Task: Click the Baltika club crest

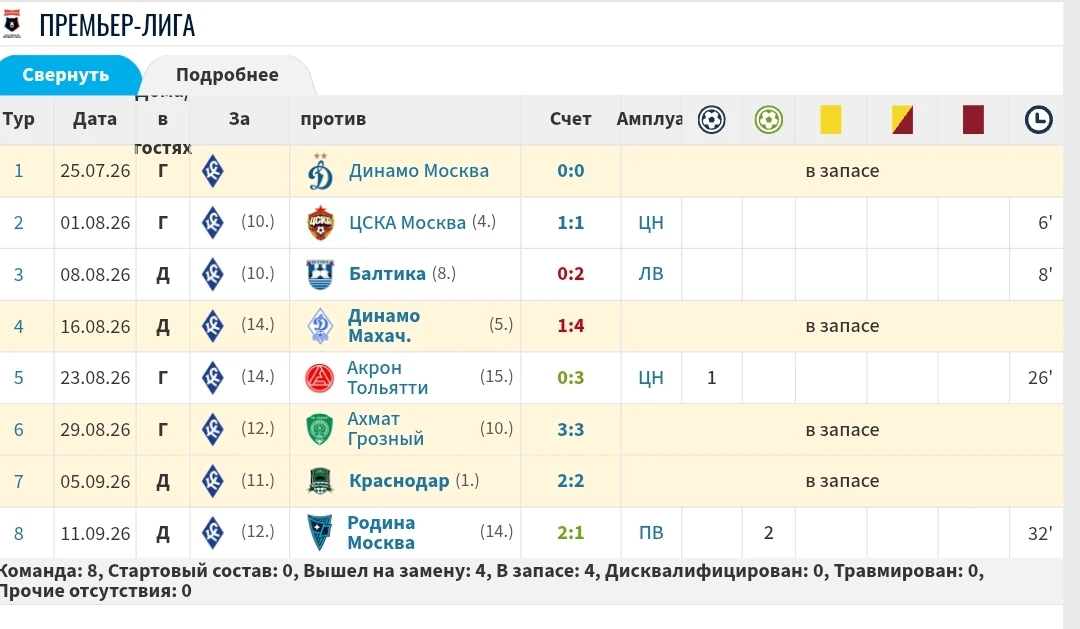Action: point(320,274)
